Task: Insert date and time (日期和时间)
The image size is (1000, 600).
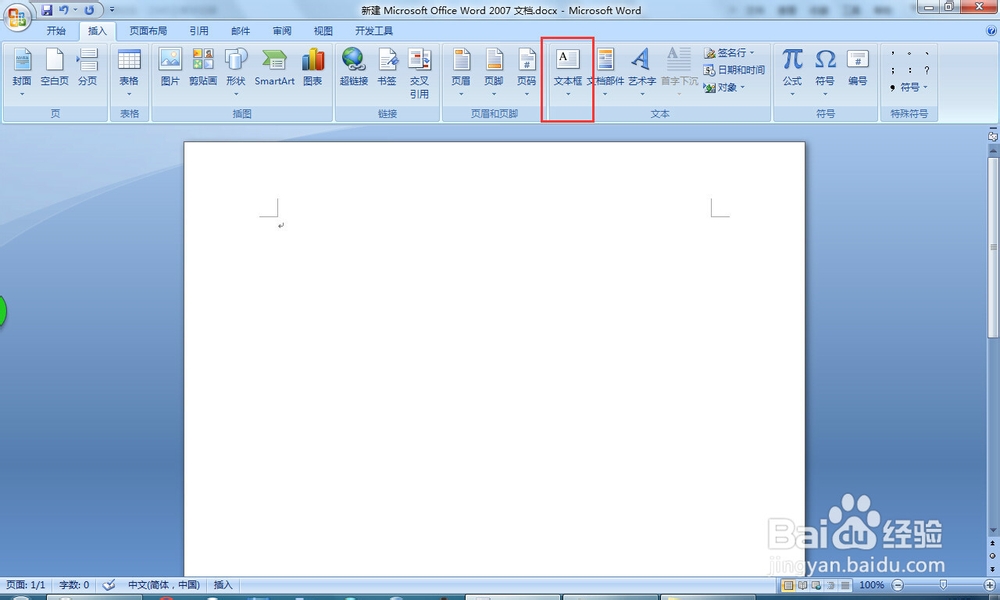Action: (734, 70)
